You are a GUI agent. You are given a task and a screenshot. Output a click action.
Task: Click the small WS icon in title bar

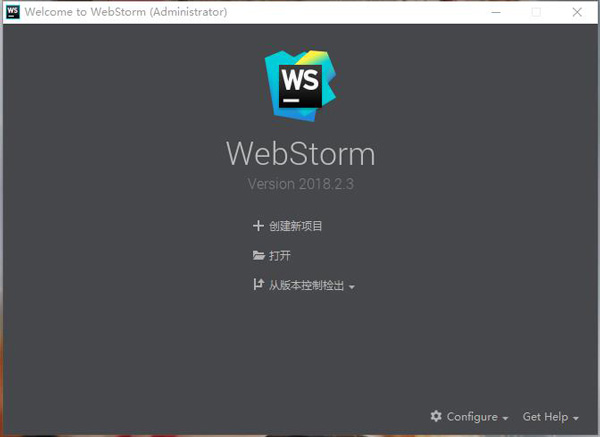click(13, 12)
